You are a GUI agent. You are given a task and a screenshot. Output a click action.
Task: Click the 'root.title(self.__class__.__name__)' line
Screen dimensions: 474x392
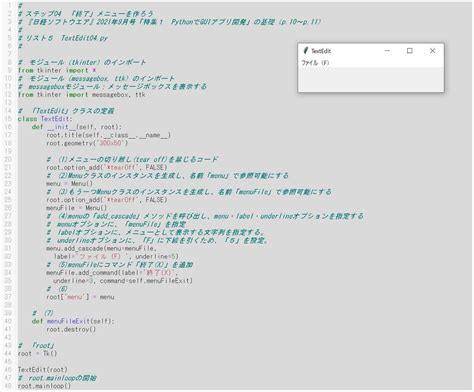(x=109, y=135)
